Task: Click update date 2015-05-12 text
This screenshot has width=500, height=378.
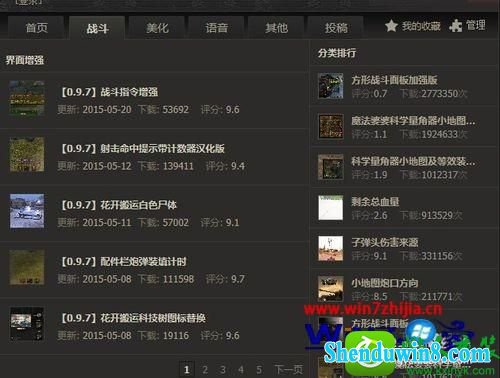Action: tap(107, 166)
